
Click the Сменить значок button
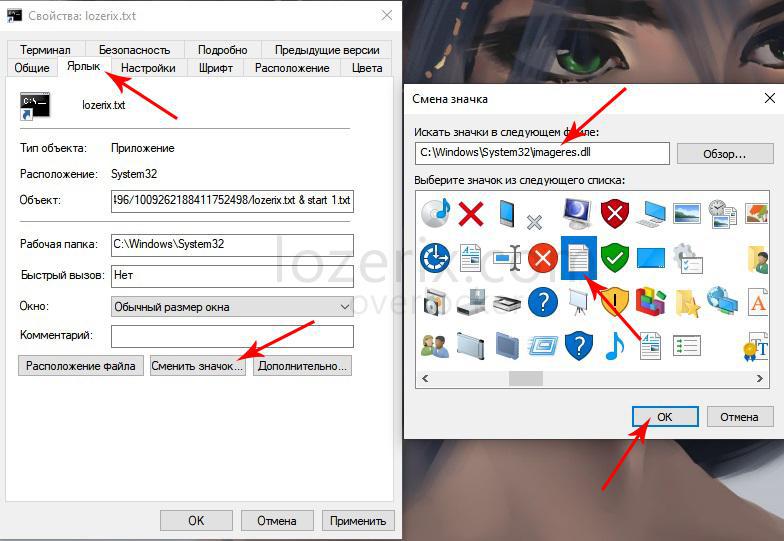[x=197, y=366]
